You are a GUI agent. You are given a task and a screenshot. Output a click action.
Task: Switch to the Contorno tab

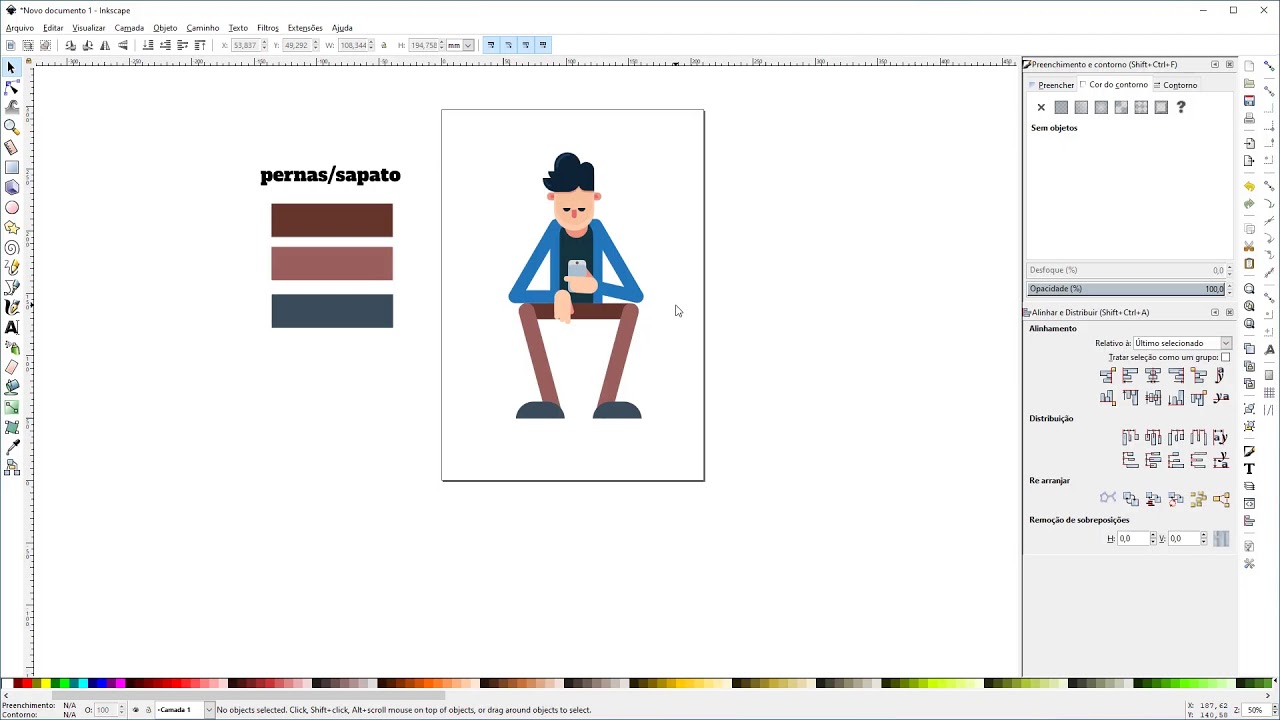pos(1176,85)
